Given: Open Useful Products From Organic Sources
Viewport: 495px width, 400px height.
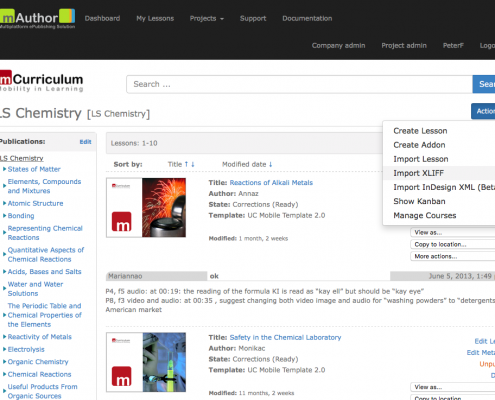Looking at the screenshot, I should pyautogui.click(x=42, y=391).
